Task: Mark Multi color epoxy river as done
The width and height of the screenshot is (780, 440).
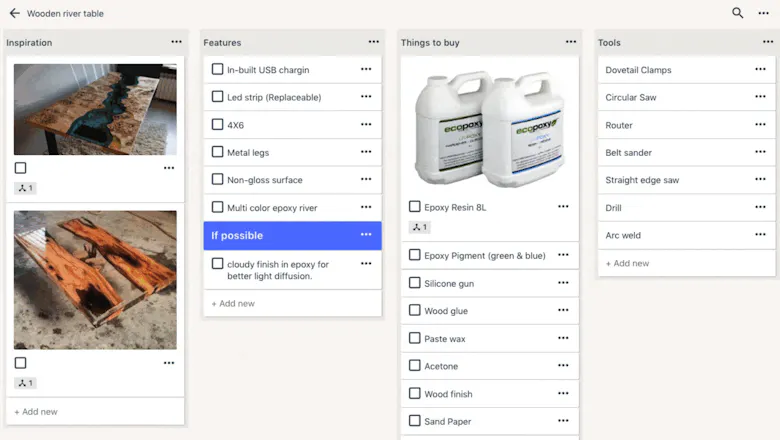Action: (x=217, y=206)
